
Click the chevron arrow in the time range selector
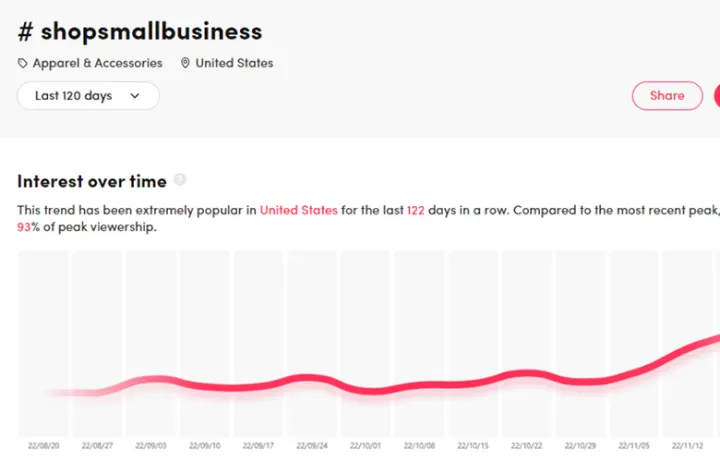[136, 96]
